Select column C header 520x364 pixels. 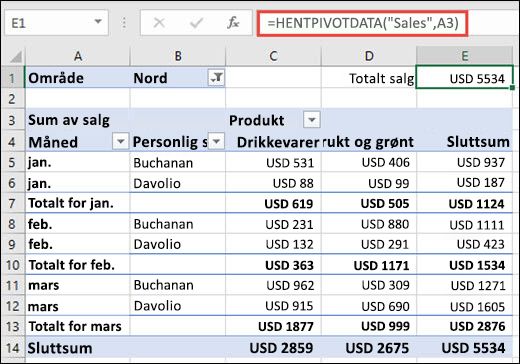pyautogui.click(x=273, y=56)
